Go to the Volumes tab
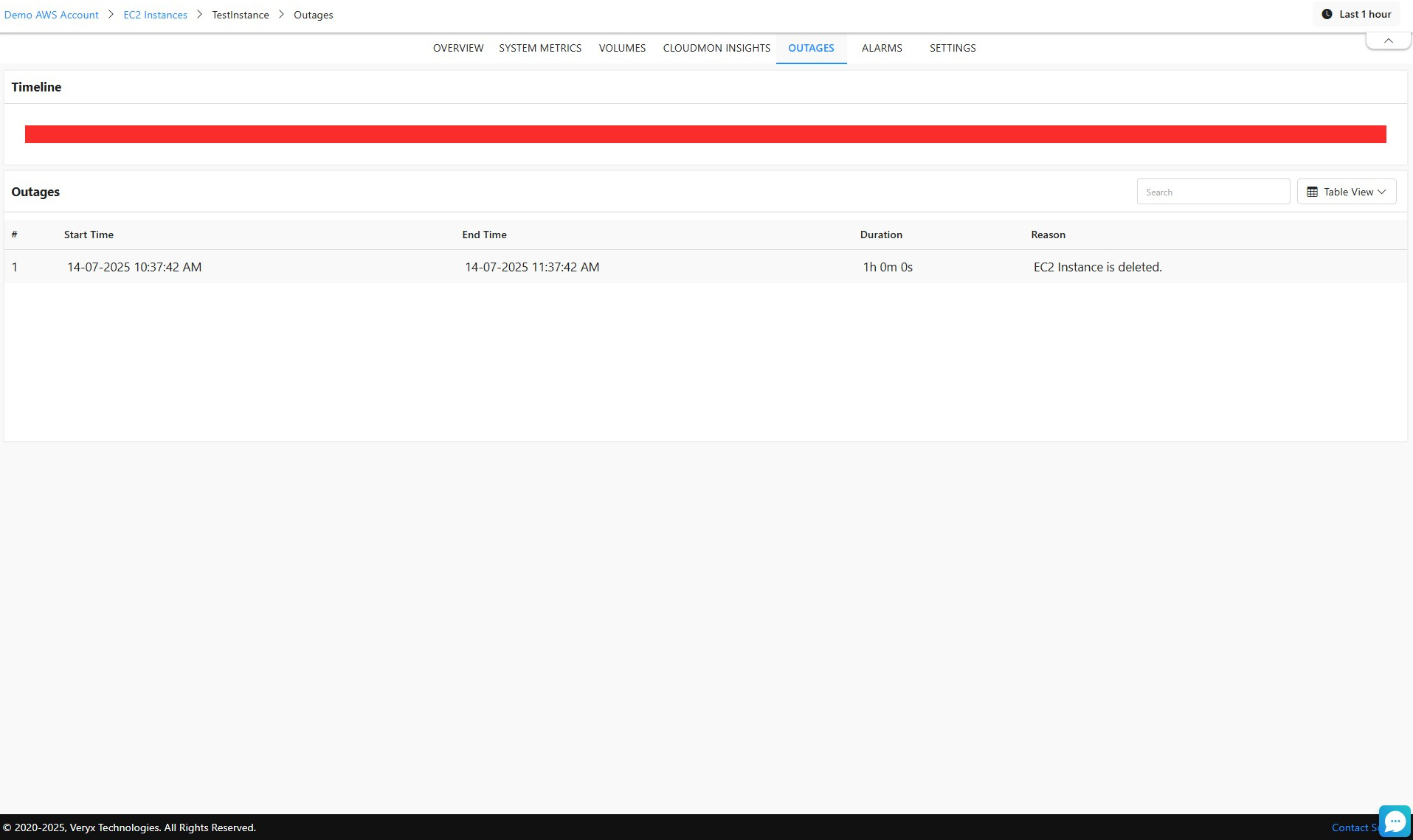This screenshot has height=840, width=1413. pyautogui.click(x=622, y=48)
